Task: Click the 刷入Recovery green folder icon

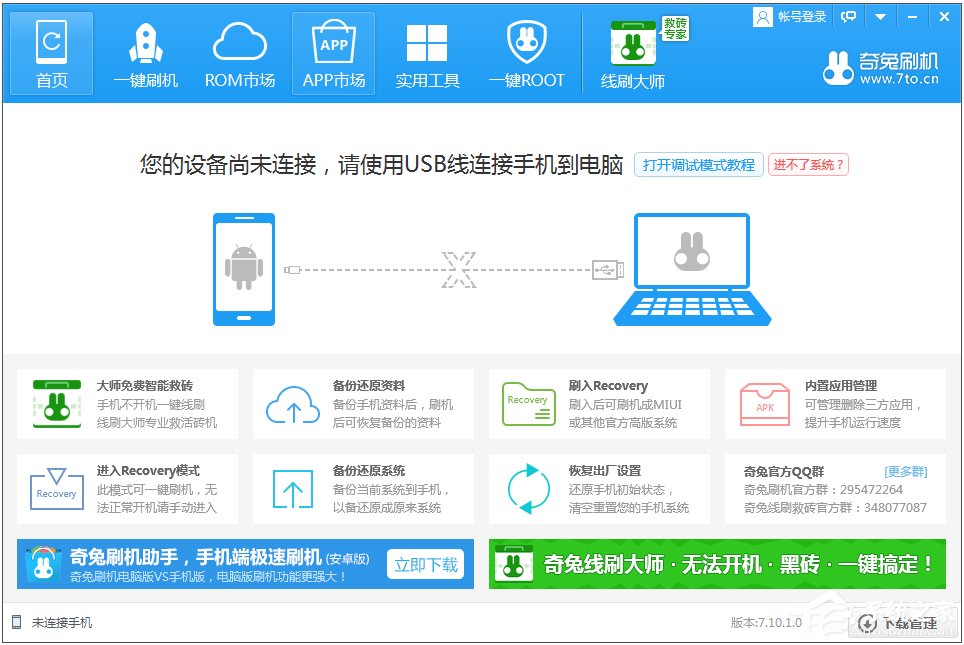Action: (x=529, y=404)
